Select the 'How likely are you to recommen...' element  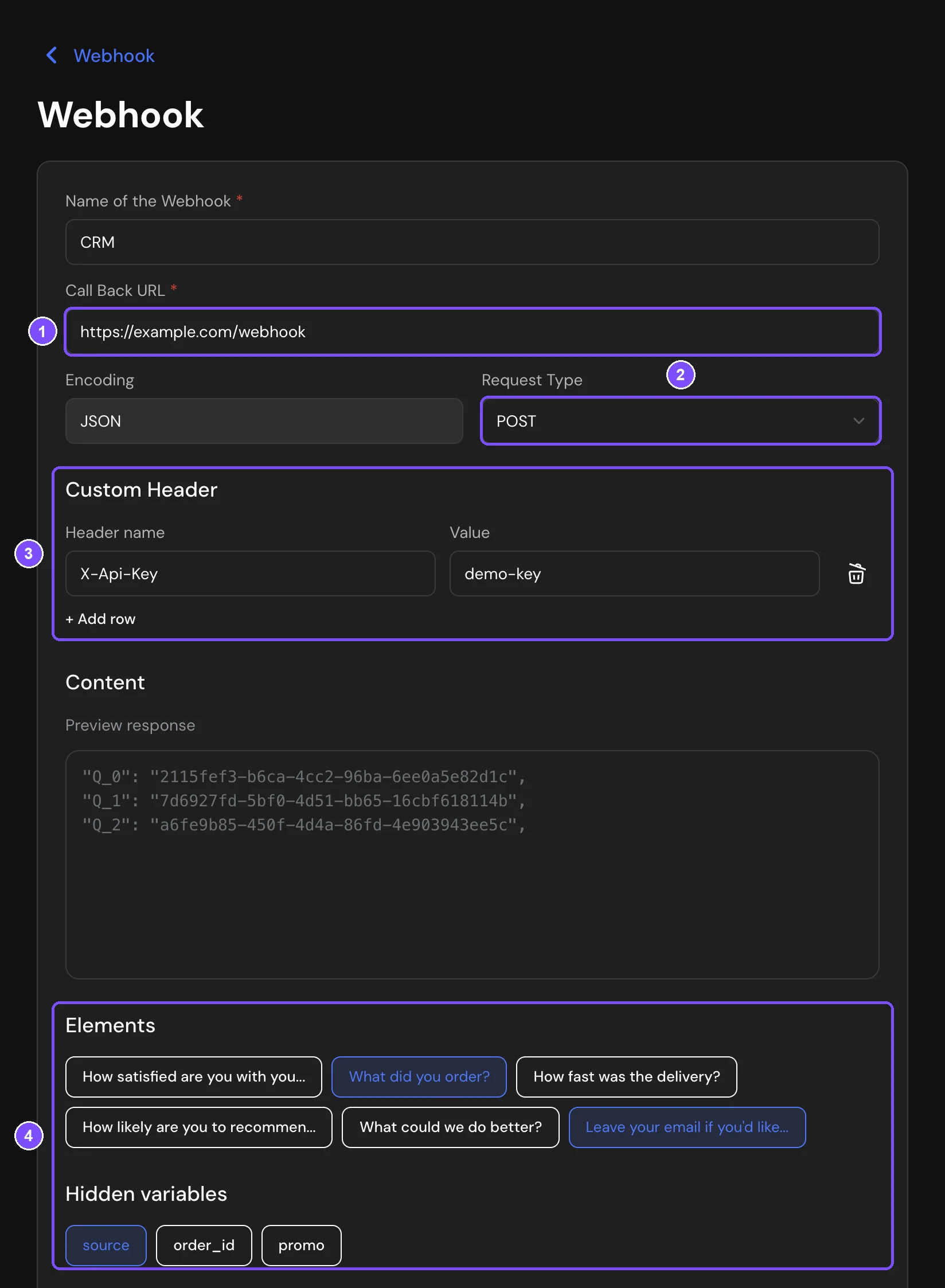[199, 1127]
